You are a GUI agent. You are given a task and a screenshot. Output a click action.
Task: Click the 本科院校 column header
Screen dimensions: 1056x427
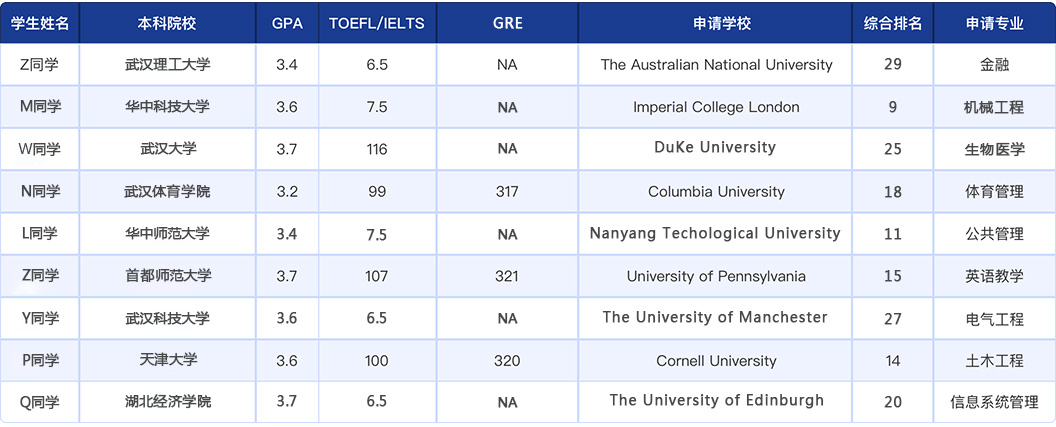pyautogui.click(x=167, y=23)
